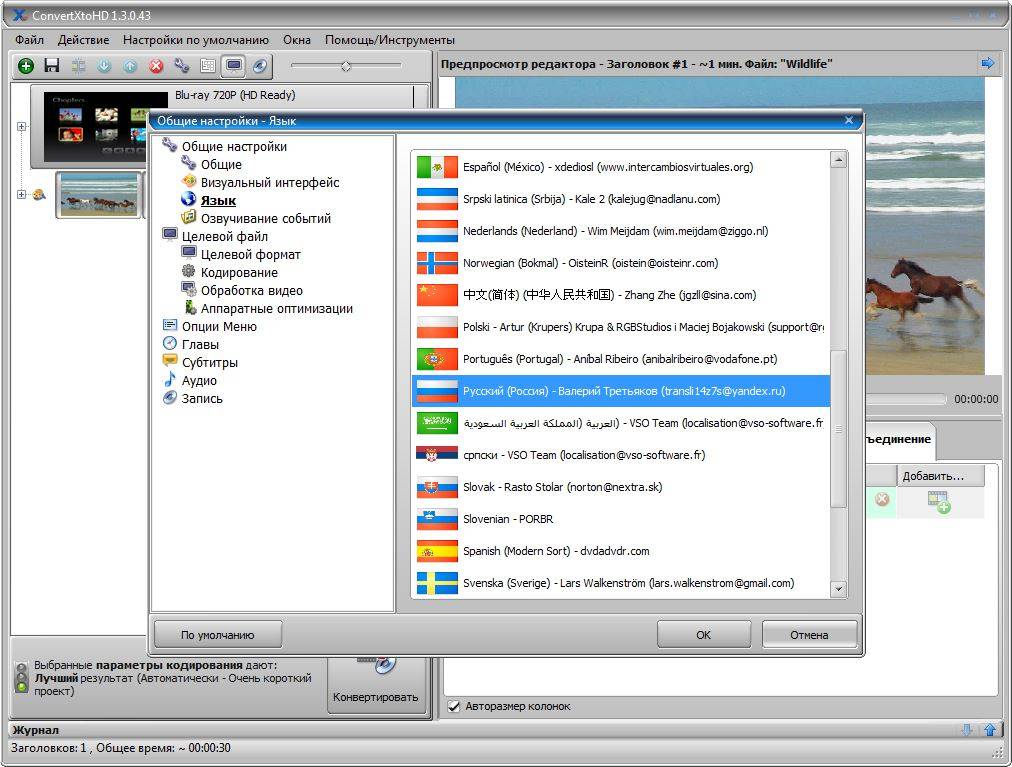The height and width of the screenshot is (767, 1012).
Task: Select Slovak - Rasto Stolar language row
Action: pos(621,487)
